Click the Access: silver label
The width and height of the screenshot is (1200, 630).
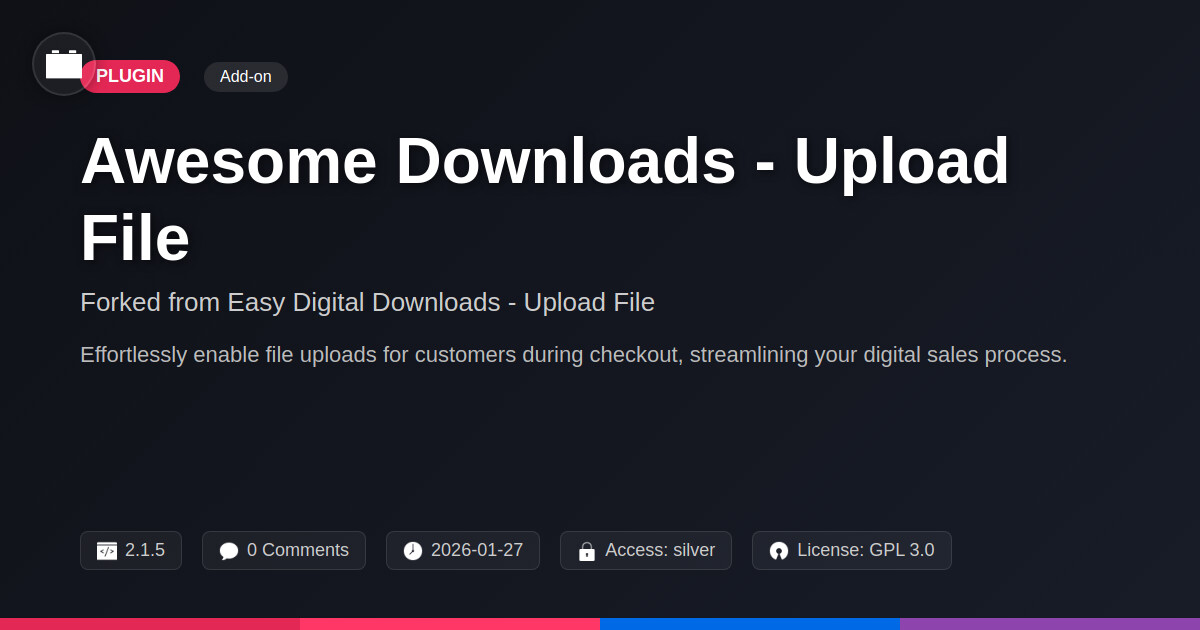pyautogui.click(x=660, y=550)
